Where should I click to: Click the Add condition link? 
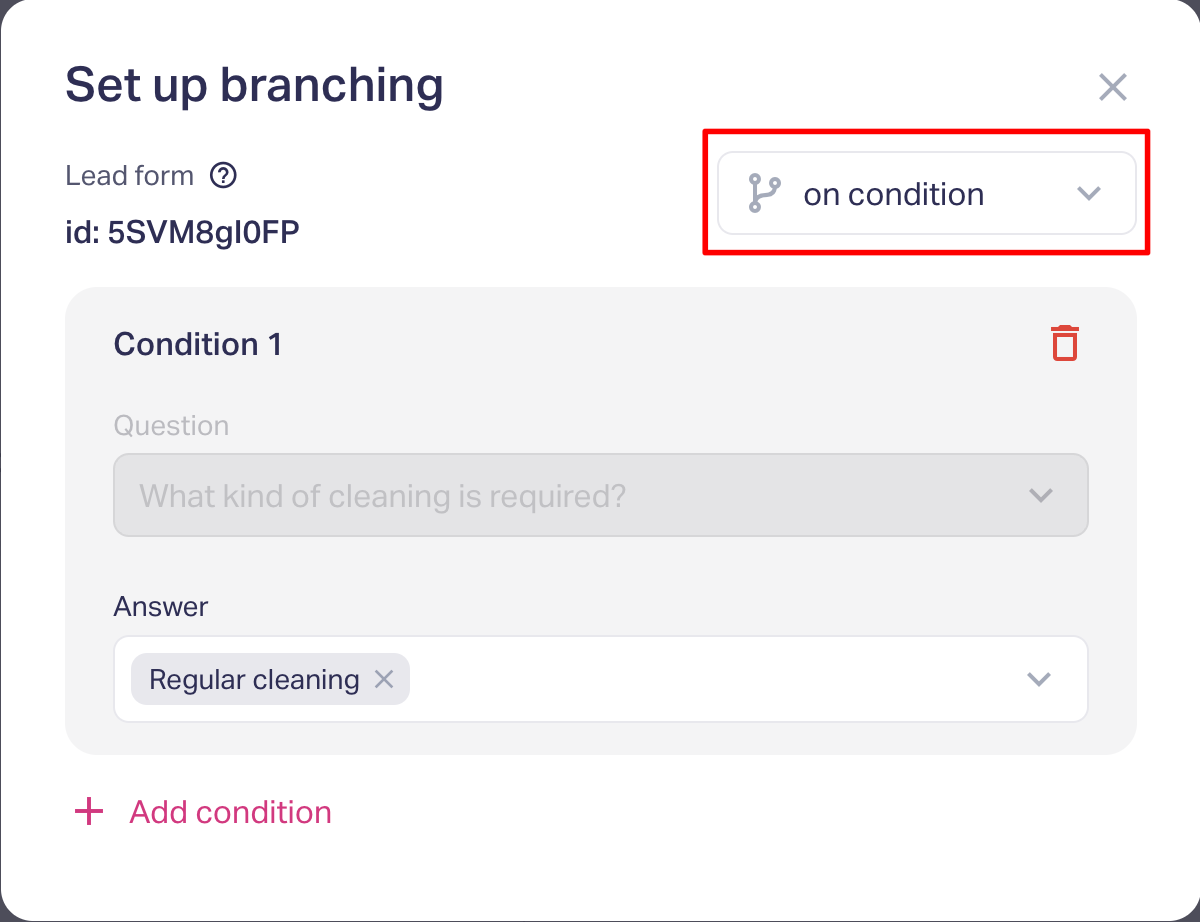[x=230, y=812]
